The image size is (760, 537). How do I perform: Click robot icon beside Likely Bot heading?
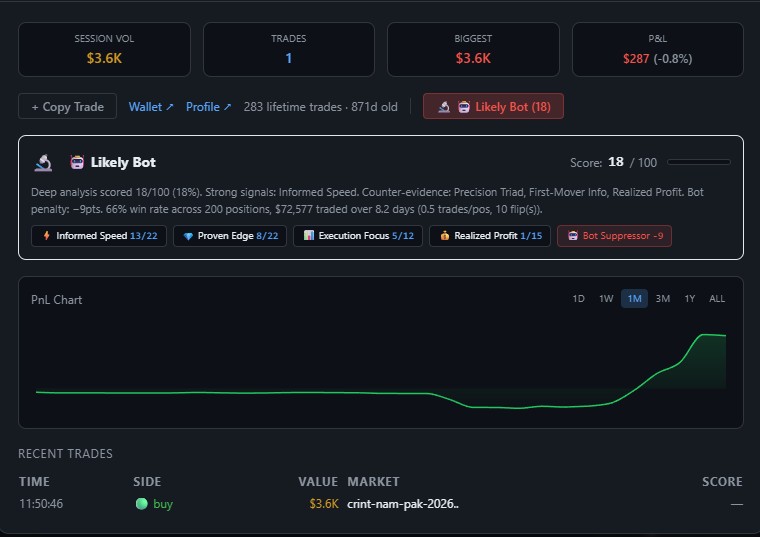[77, 162]
